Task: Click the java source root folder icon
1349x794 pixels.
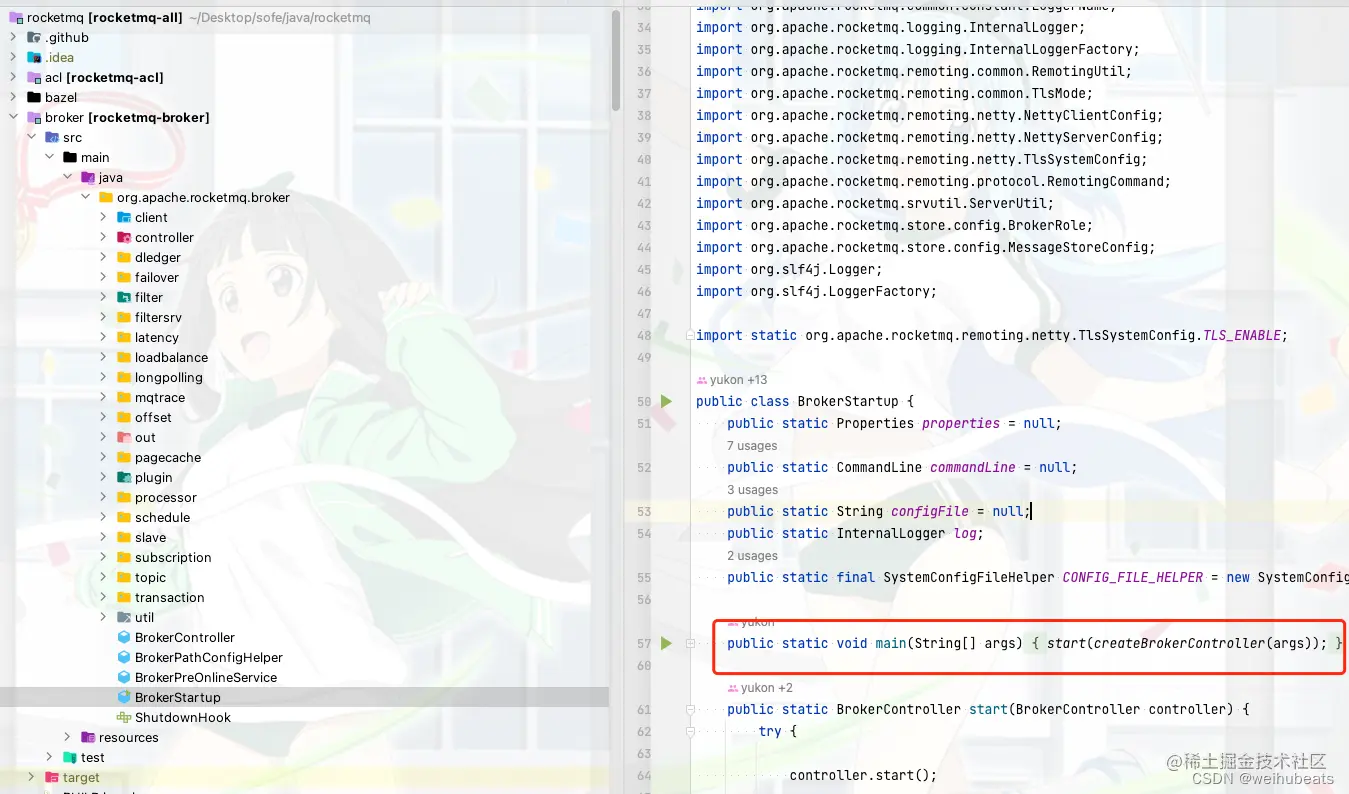Action: (88, 177)
